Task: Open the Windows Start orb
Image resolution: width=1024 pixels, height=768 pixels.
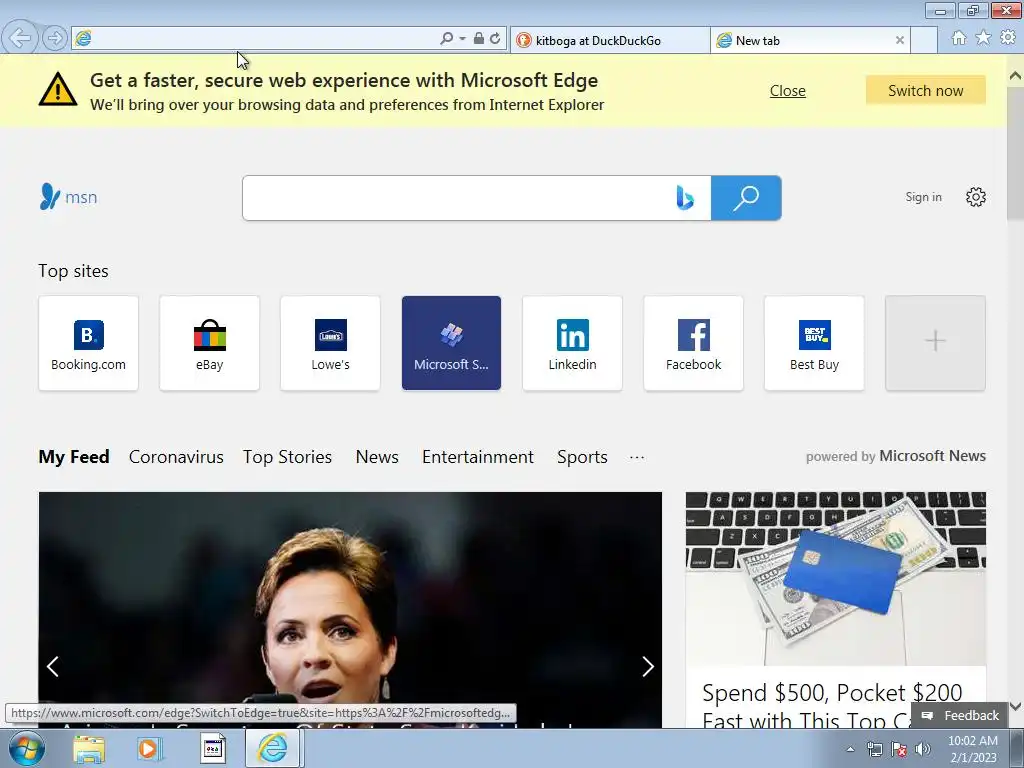Action: click(27, 748)
